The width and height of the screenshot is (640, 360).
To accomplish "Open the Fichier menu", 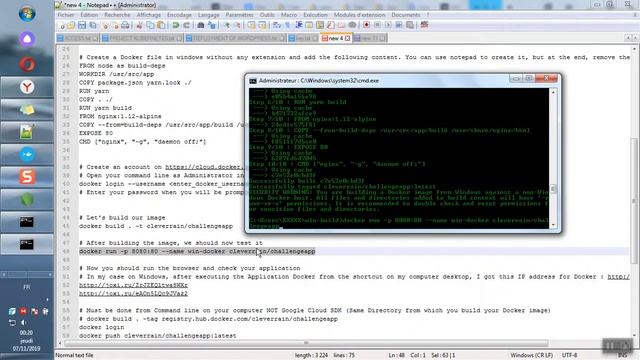I will point(66,15).
